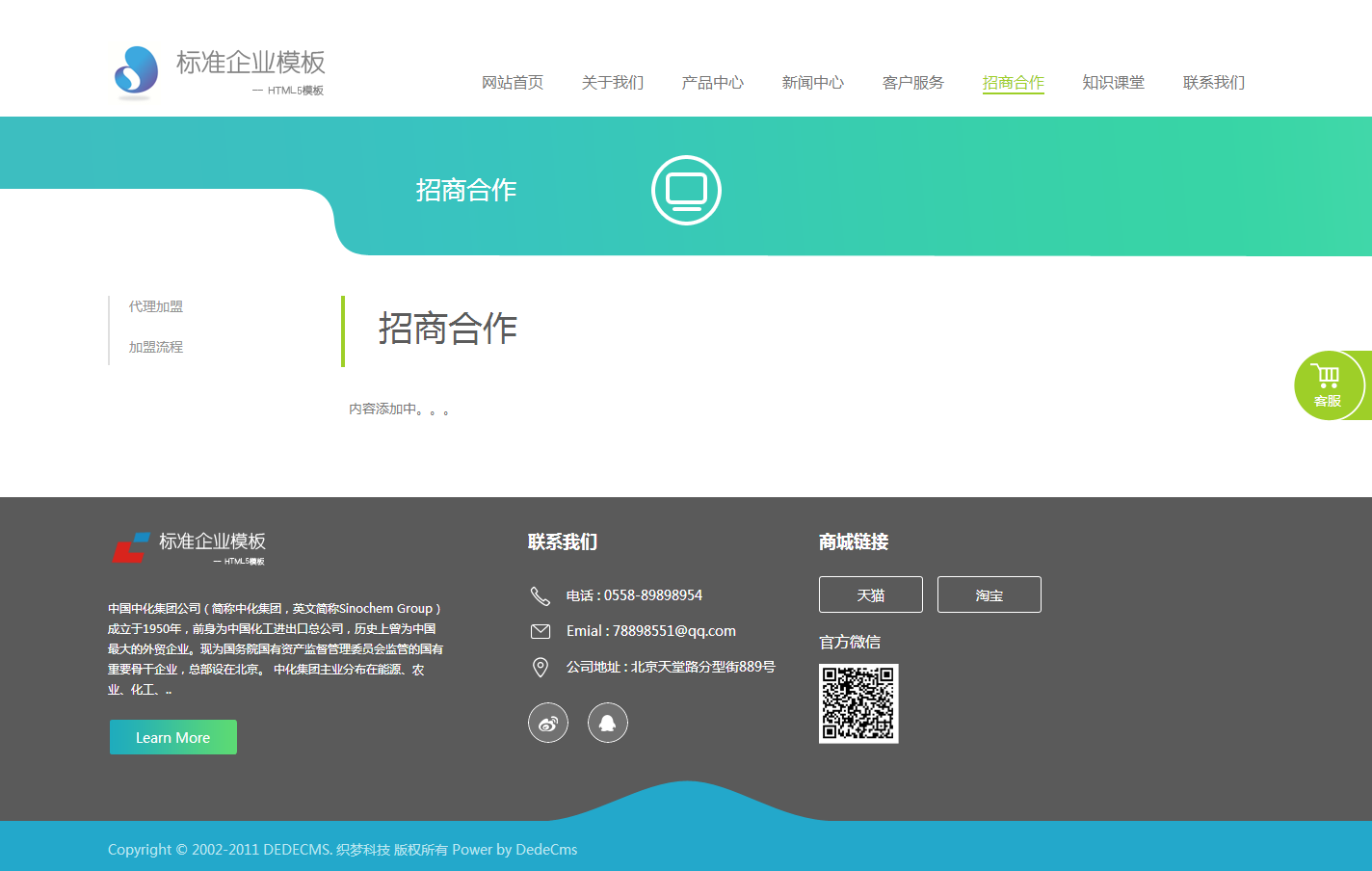Open 产品中心 in navigation

point(713,83)
